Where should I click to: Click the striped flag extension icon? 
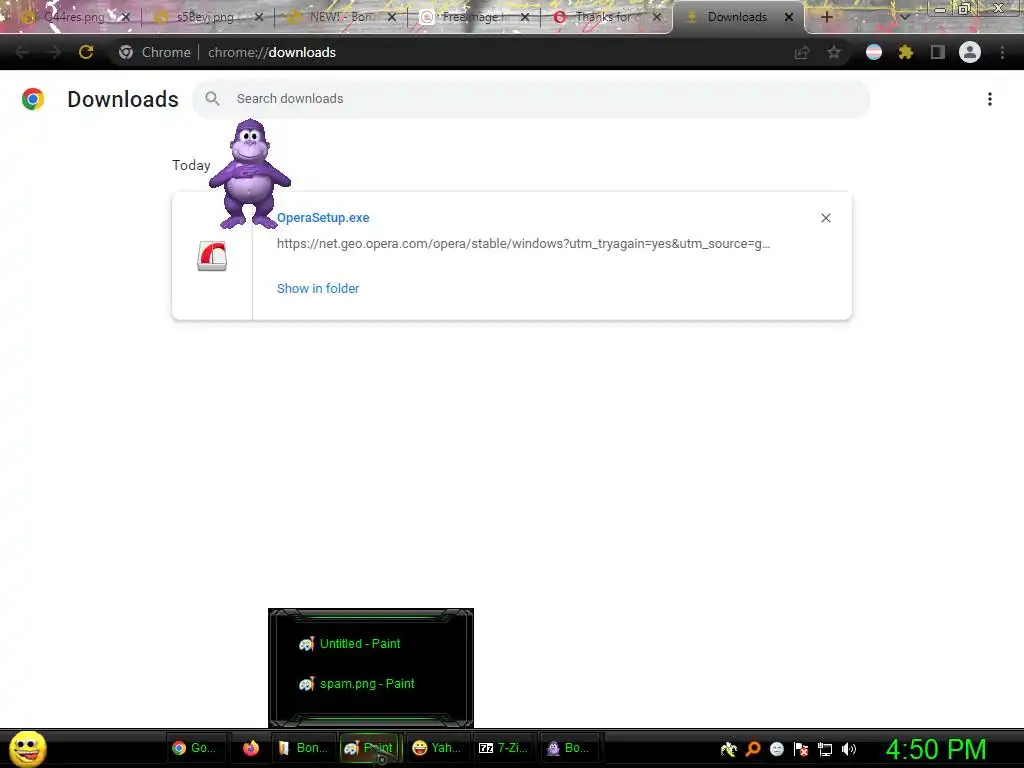tap(874, 52)
